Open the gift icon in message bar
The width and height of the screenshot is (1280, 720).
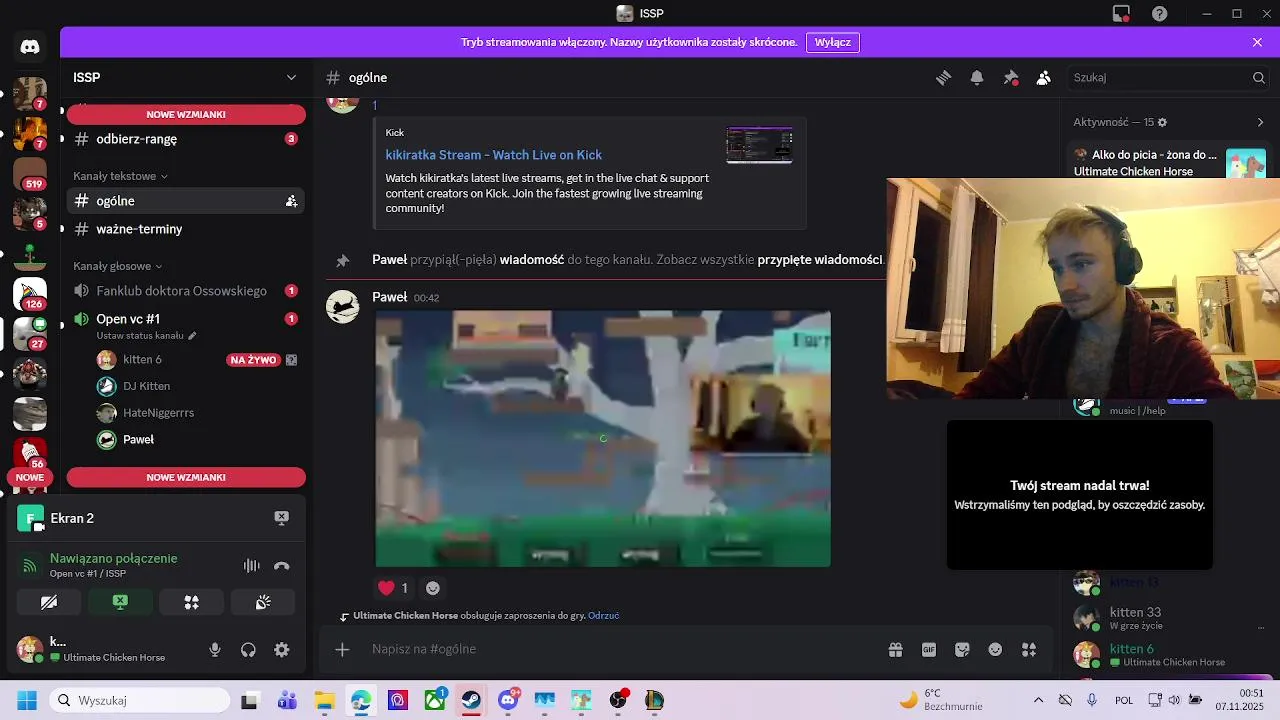[895, 650]
